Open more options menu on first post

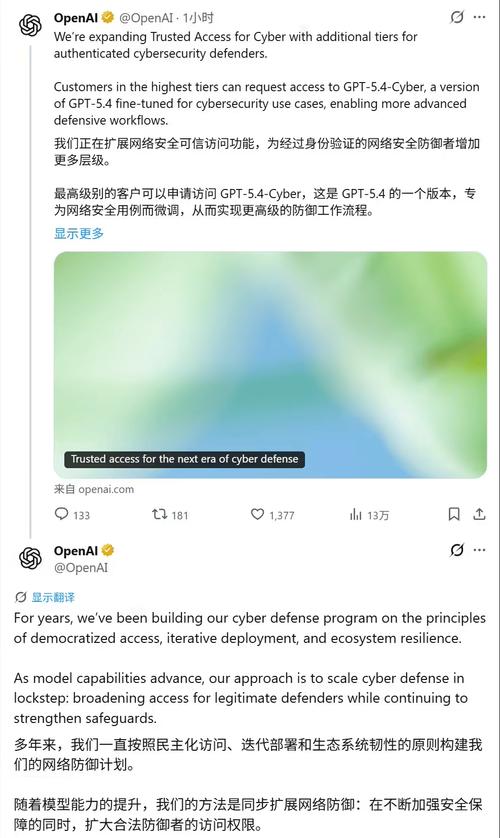[x=480, y=17]
